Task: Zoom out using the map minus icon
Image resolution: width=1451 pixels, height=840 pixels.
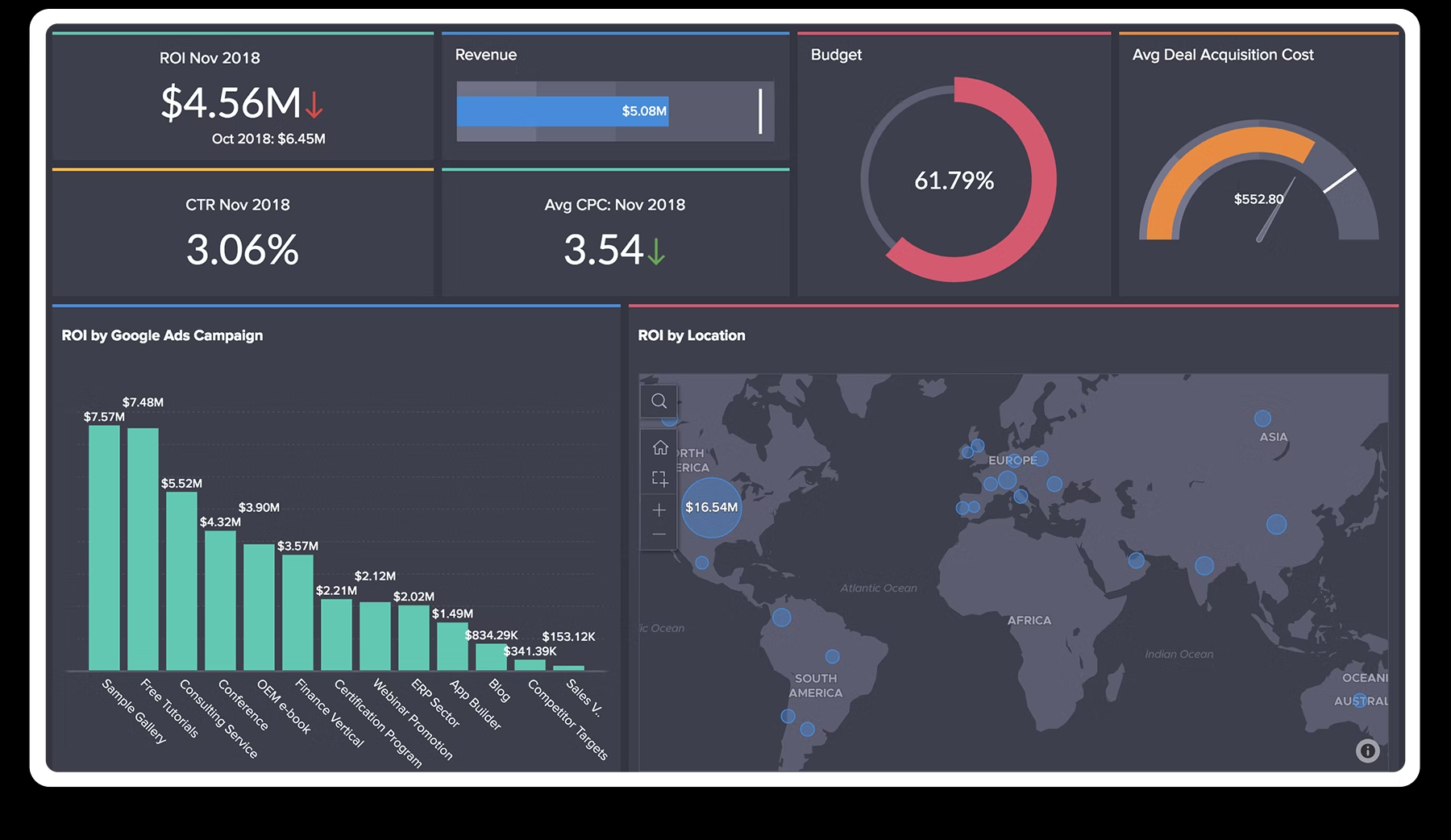Action: [x=659, y=534]
